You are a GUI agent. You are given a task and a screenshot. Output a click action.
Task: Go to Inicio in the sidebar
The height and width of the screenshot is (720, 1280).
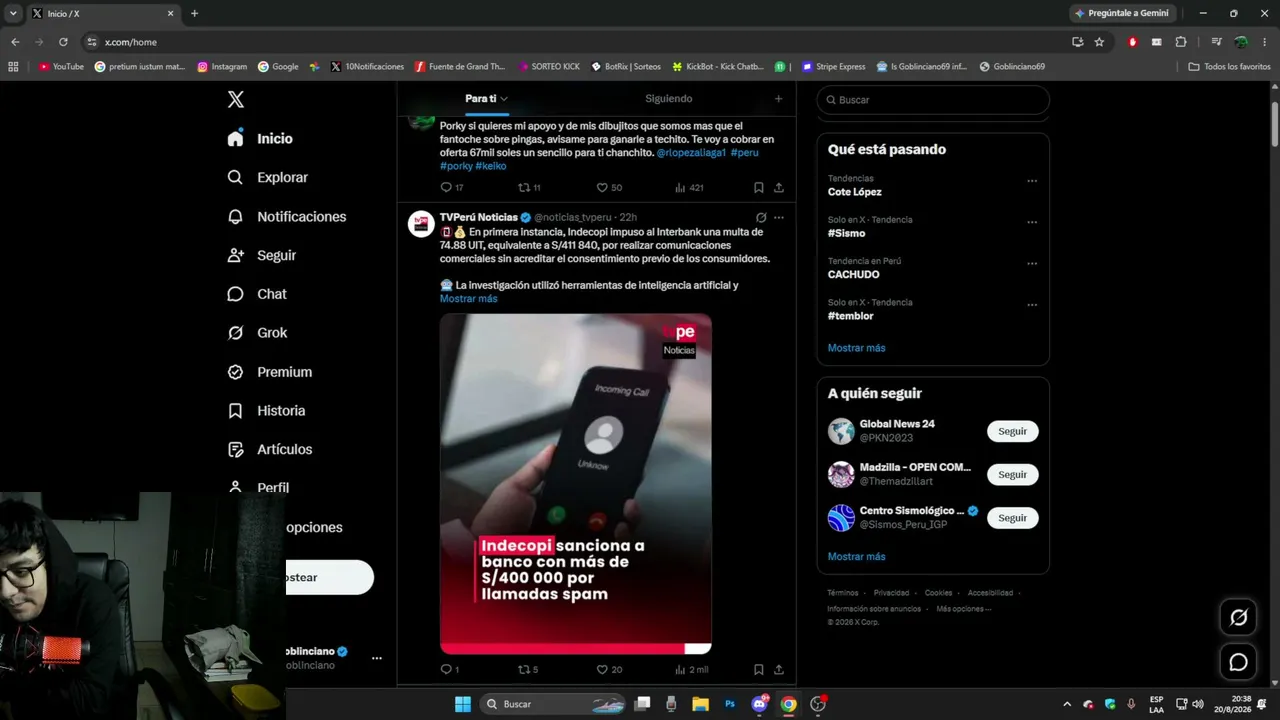pyautogui.click(x=260, y=139)
